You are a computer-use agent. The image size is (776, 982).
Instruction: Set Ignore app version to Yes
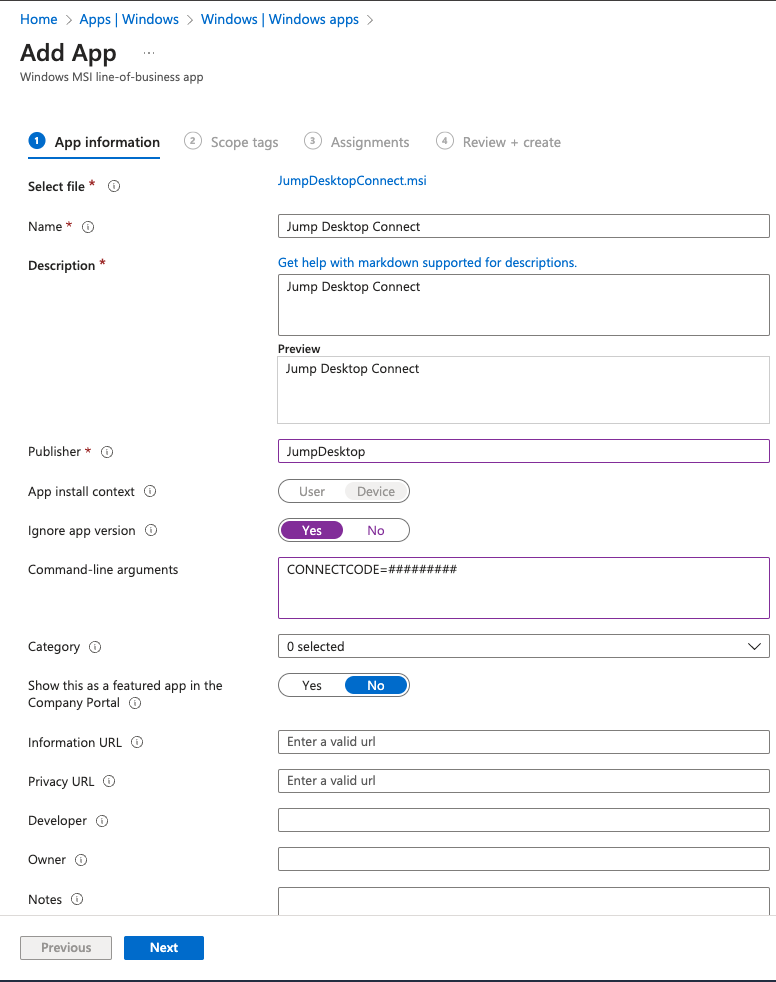click(312, 530)
